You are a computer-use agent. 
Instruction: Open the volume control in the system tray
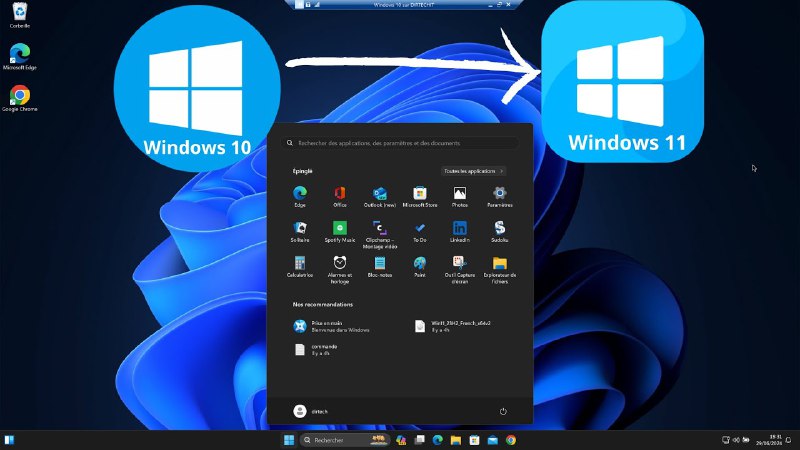pyautogui.click(x=736, y=440)
